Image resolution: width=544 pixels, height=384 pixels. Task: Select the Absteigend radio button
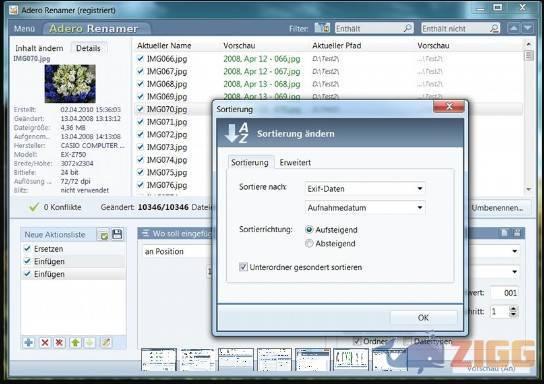(309, 244)
